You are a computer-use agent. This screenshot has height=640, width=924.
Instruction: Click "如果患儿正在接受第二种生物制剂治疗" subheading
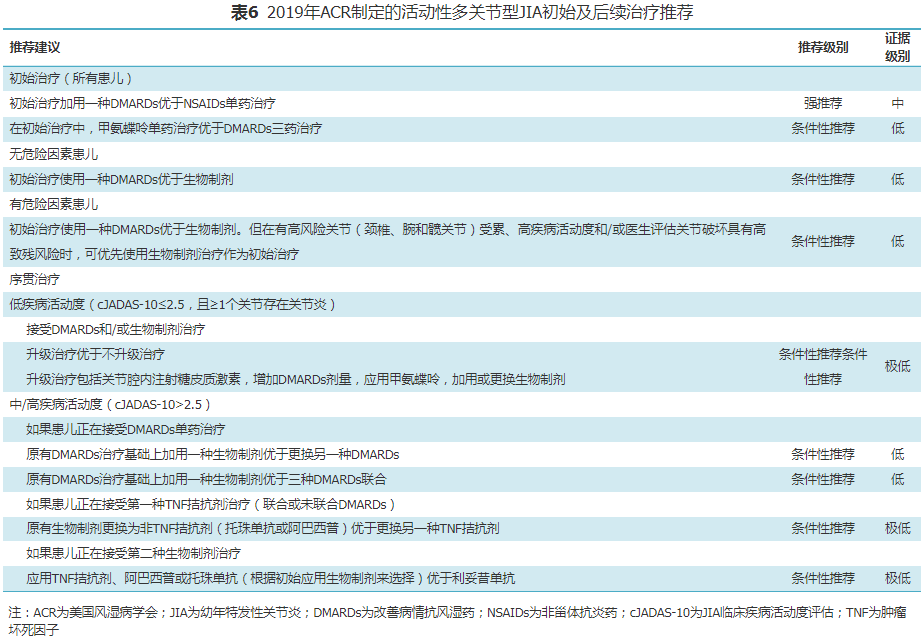point(133,553)
